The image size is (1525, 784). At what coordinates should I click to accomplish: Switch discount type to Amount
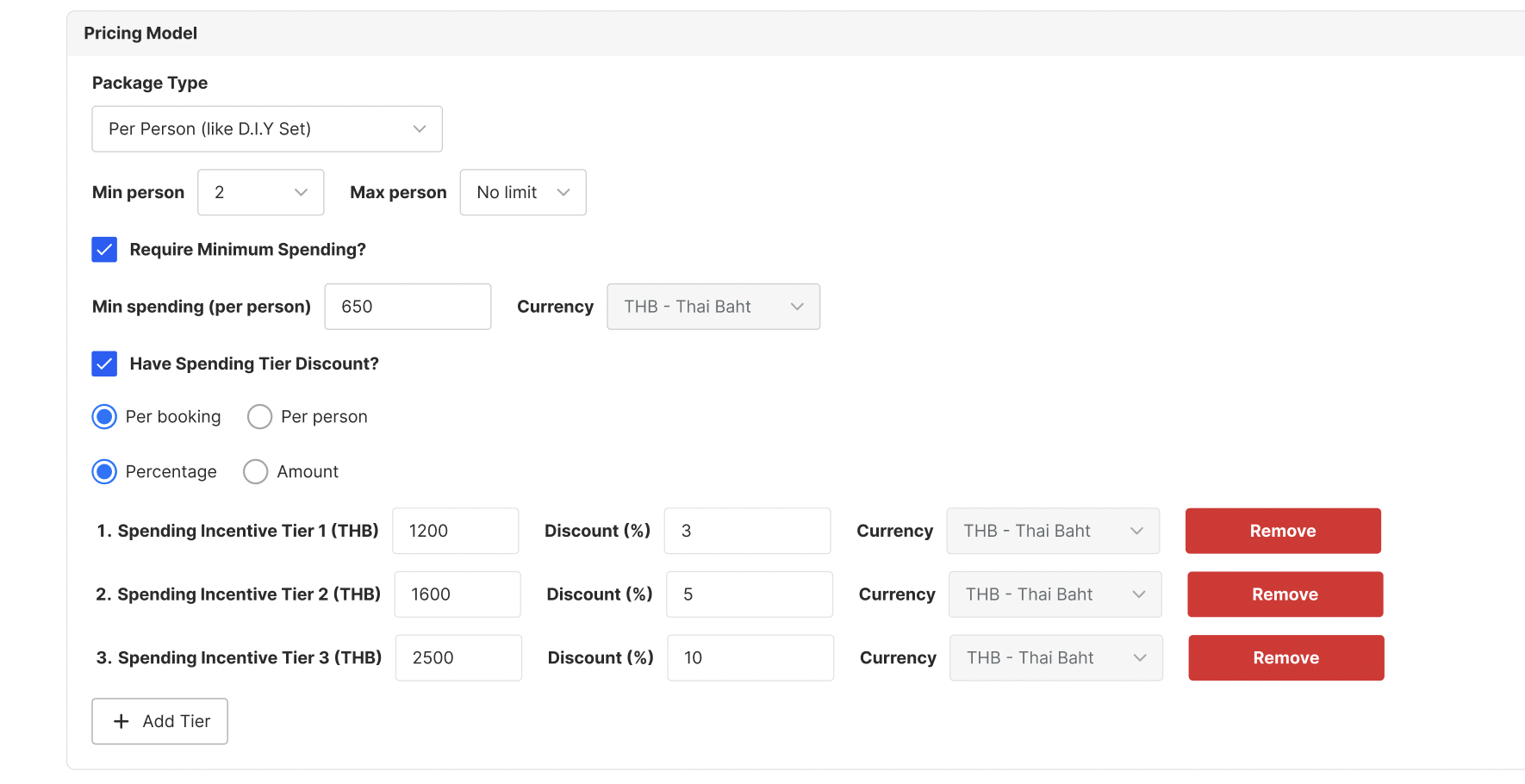tap(256, 472)
